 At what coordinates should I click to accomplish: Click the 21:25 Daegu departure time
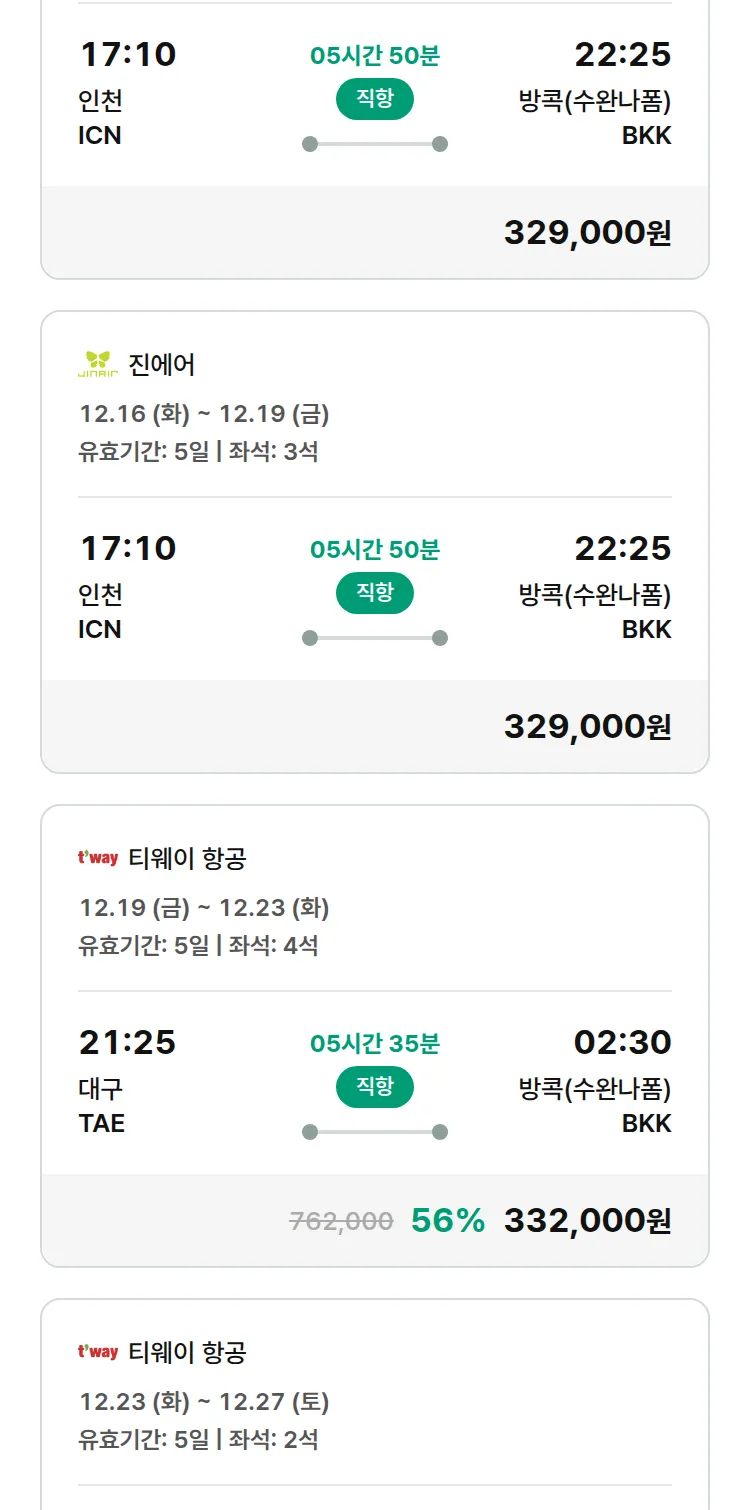(127, 1042)
